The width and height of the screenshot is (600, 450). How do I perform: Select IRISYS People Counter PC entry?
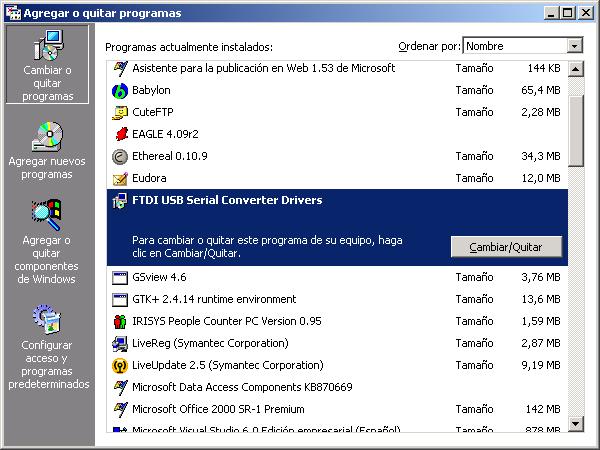coord(226,321)
